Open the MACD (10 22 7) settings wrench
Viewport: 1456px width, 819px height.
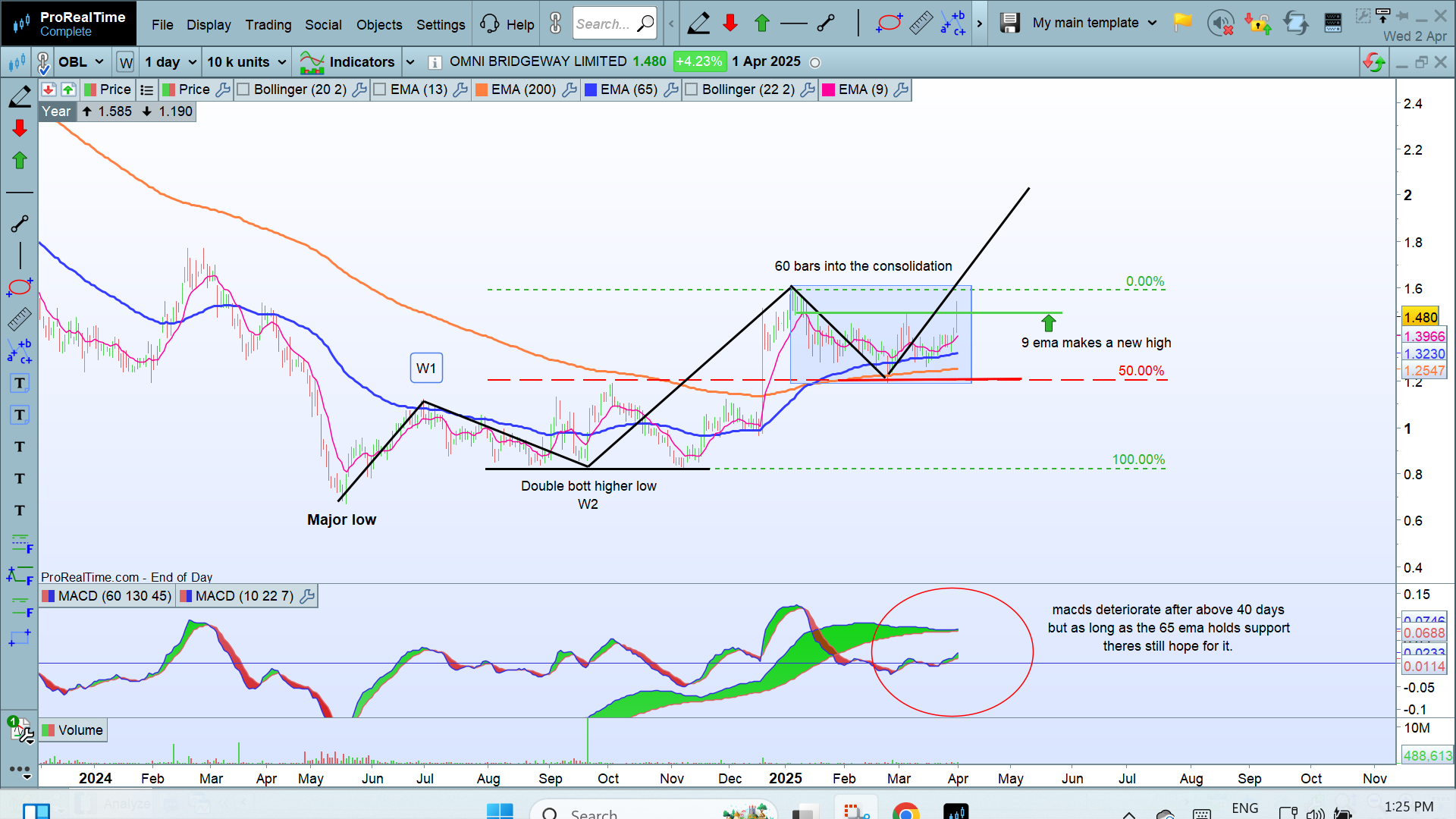click(307, 596)
